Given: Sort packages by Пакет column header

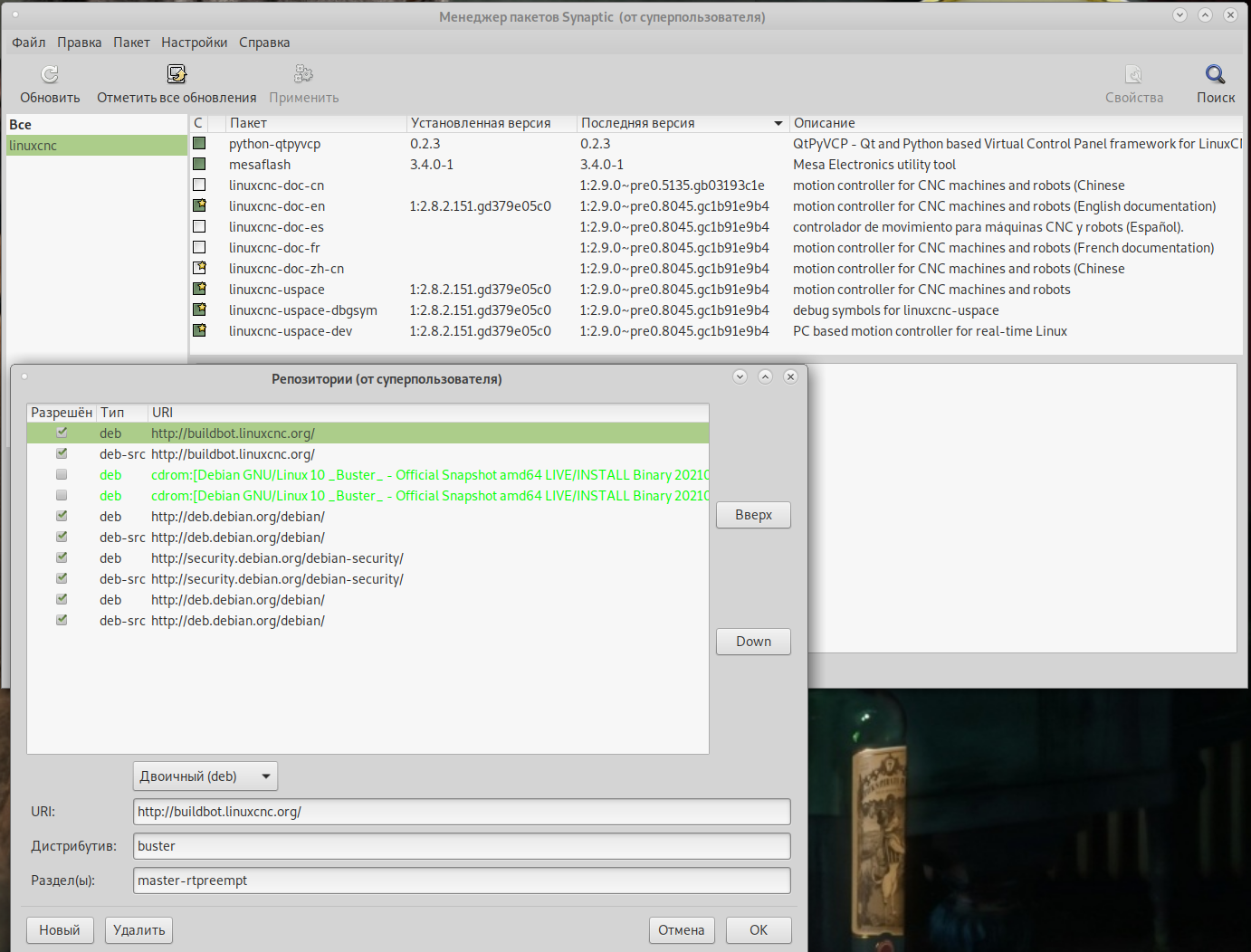Looking at the screenshot, I should (x=316, y=123).
